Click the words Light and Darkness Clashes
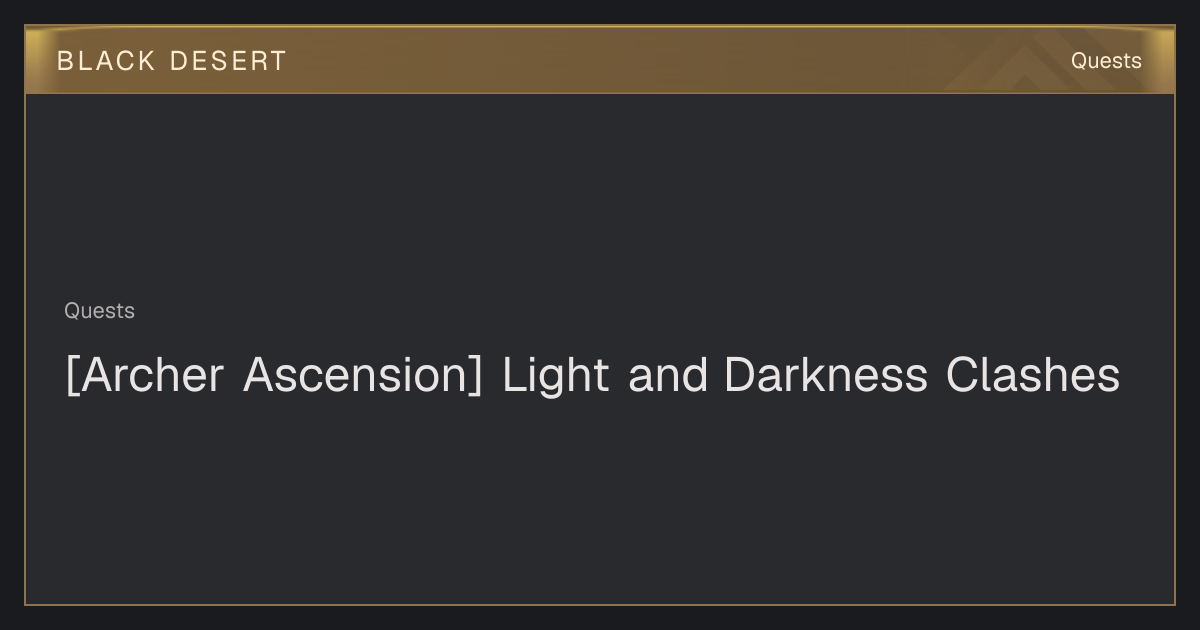The height and width of the screenshot is (630, 1200). [811, 376]
